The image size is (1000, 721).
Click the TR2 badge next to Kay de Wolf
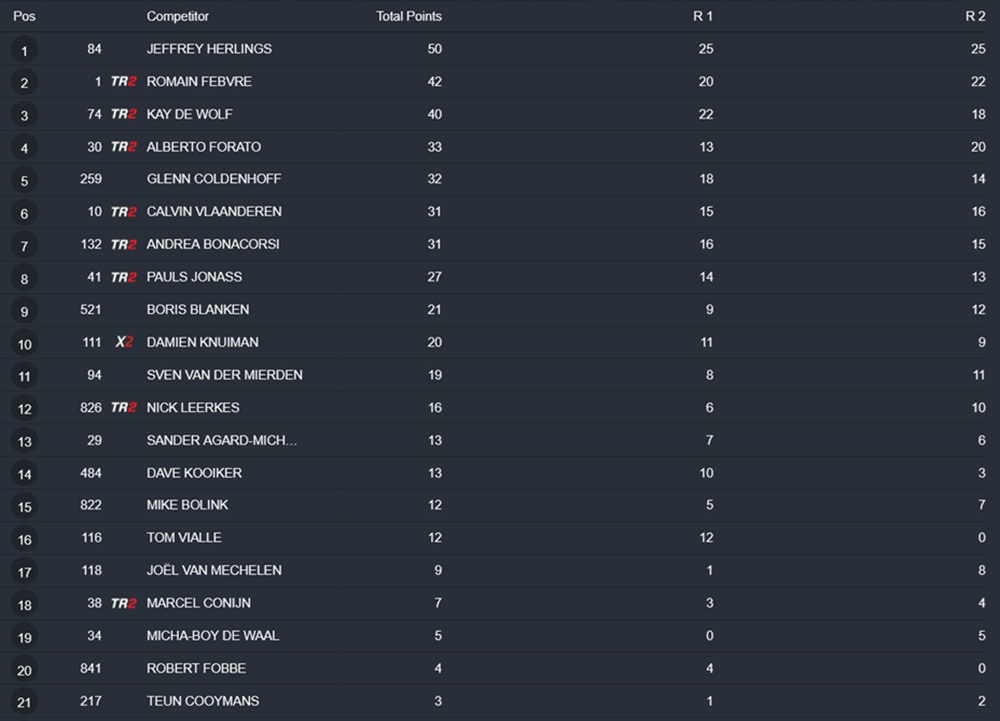123,114
